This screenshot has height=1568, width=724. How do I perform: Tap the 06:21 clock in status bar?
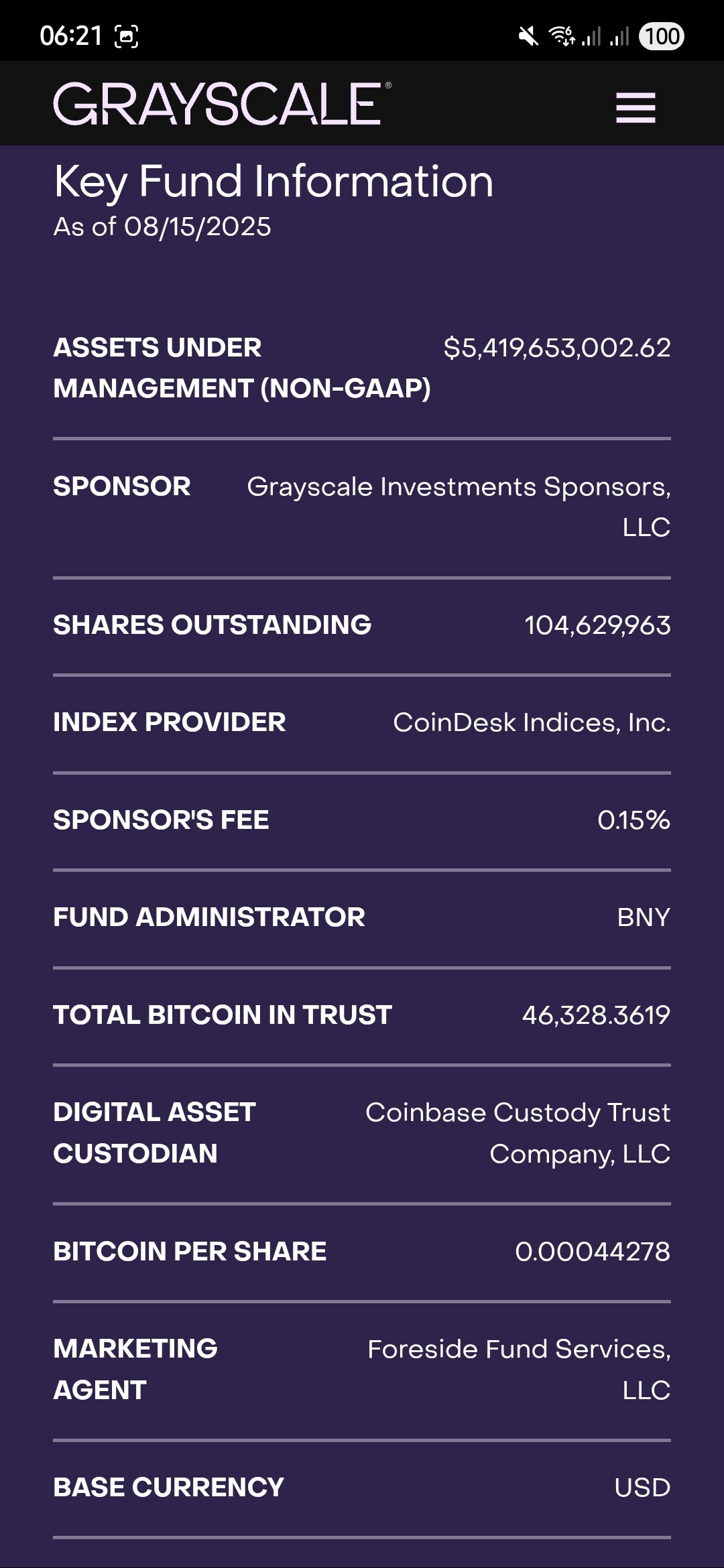[x=70, y=36]
